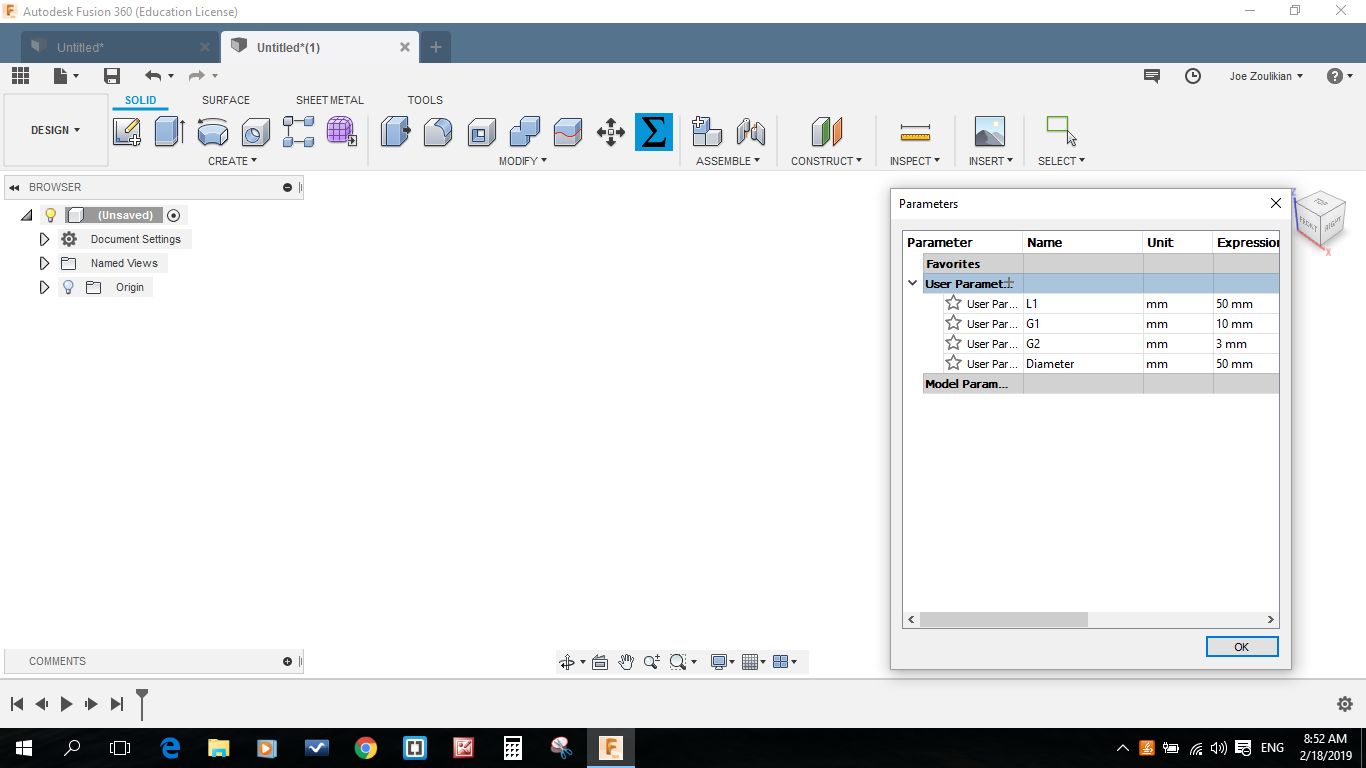Expand the Named Views tree node
This screenshot has width=1366, height=768.
(44, 263)
